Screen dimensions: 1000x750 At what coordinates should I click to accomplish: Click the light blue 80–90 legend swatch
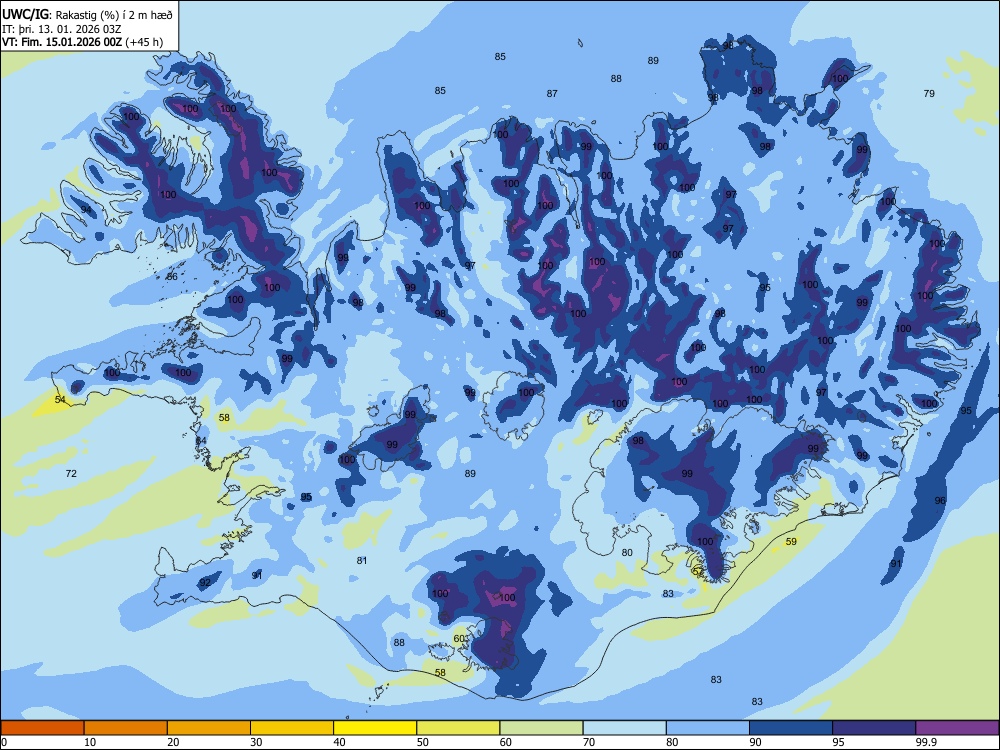click(x=708, y=728)
